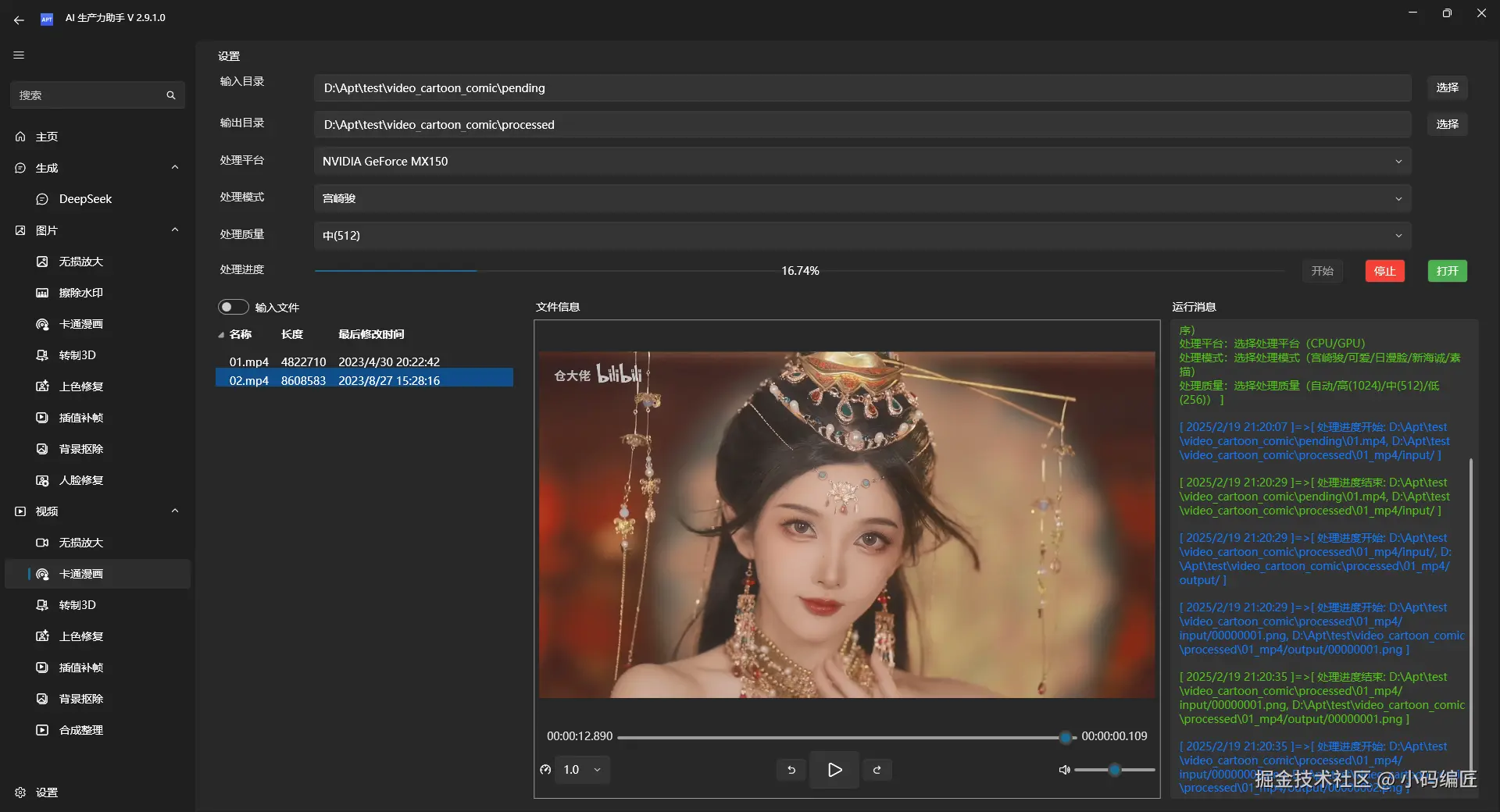The height and width of the screenshot is (812, 1500).
Task: Click the volume slider handle
Action: [x=1115, y=770]
